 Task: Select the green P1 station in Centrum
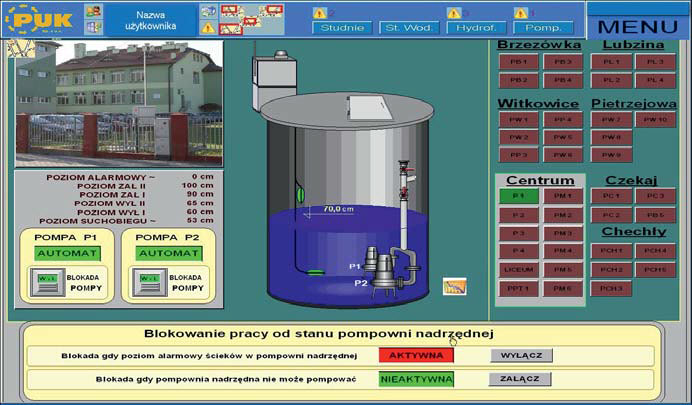pos(518,196)
